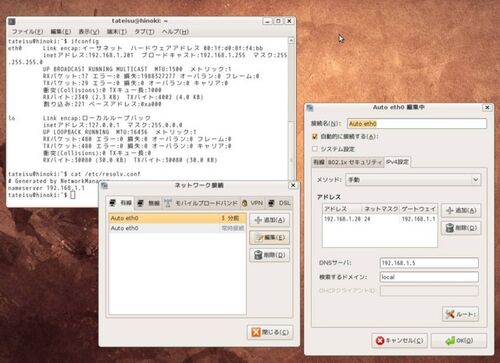Switch to the 802.1x セキュリティ tab
The image size is (500, 363).
tap(355, 162)
